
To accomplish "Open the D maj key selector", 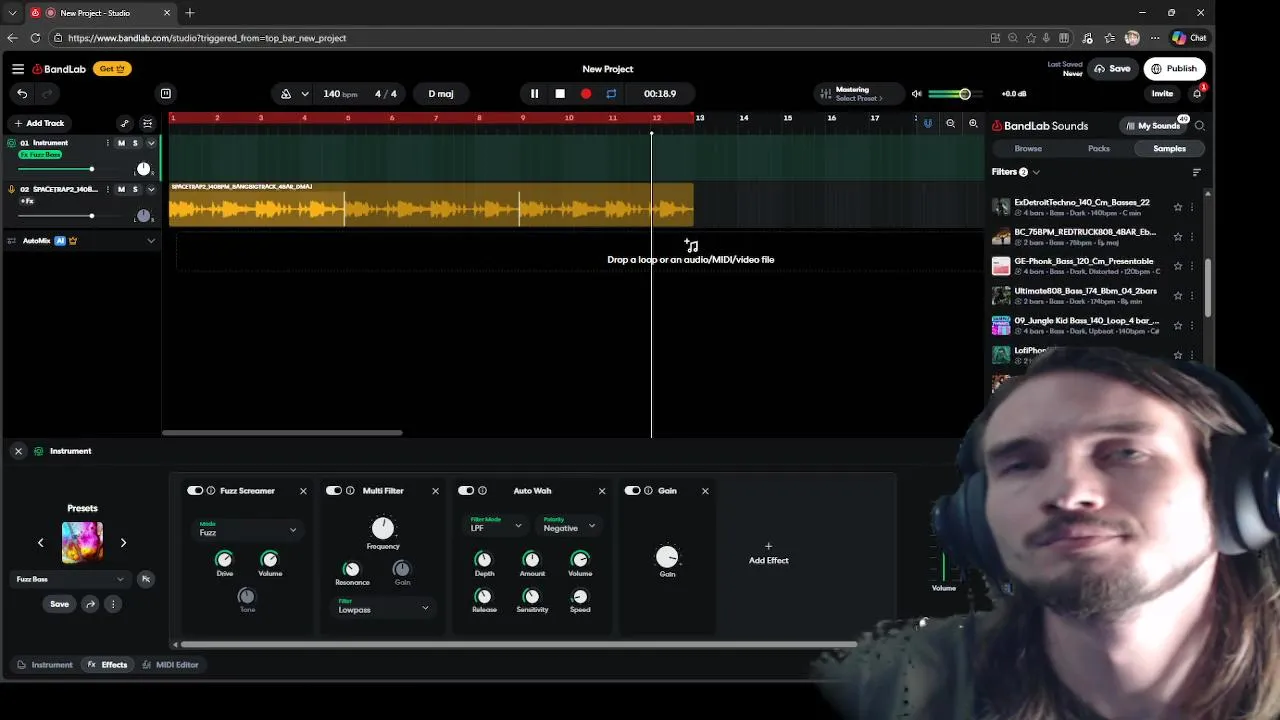I will [441, 94].
